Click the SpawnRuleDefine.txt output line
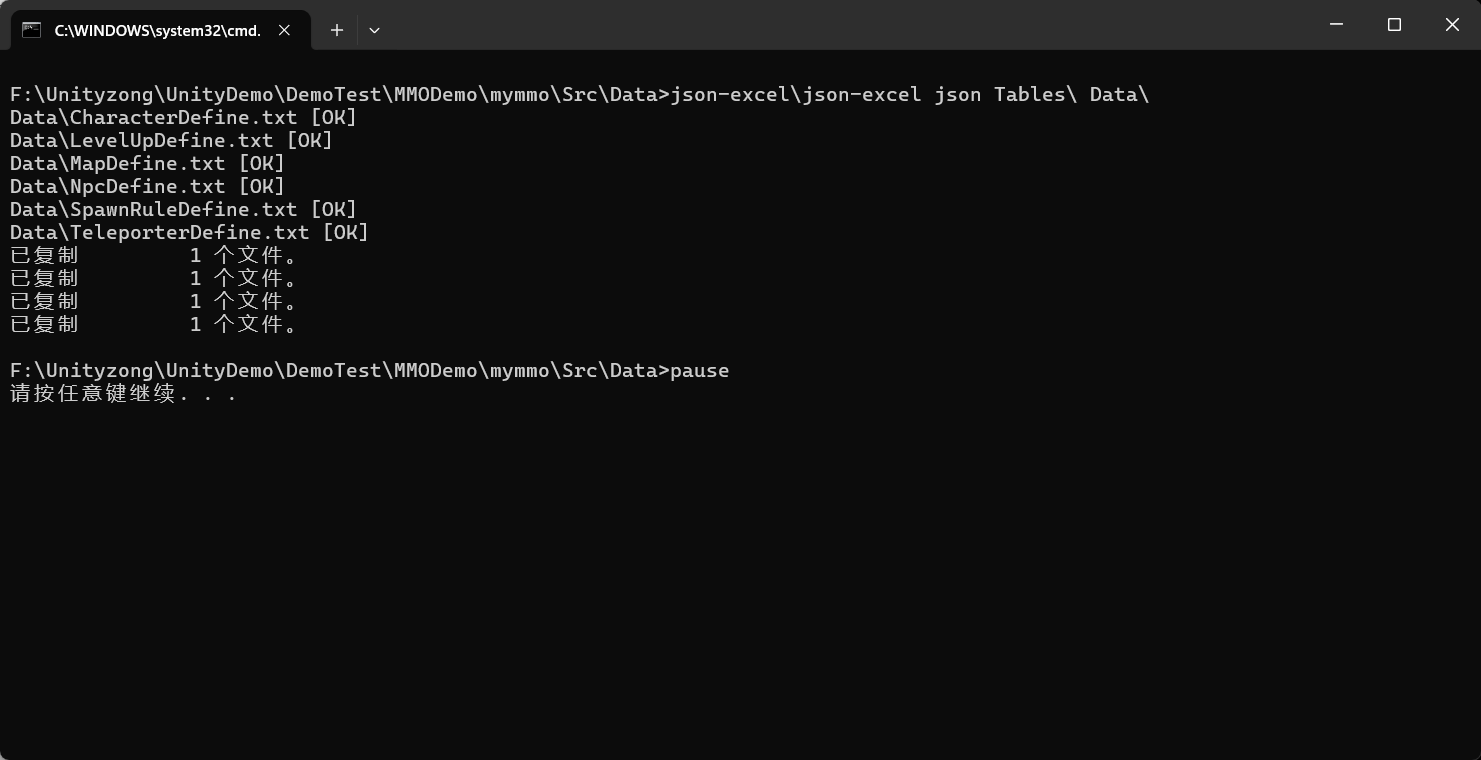 point(183,210)
